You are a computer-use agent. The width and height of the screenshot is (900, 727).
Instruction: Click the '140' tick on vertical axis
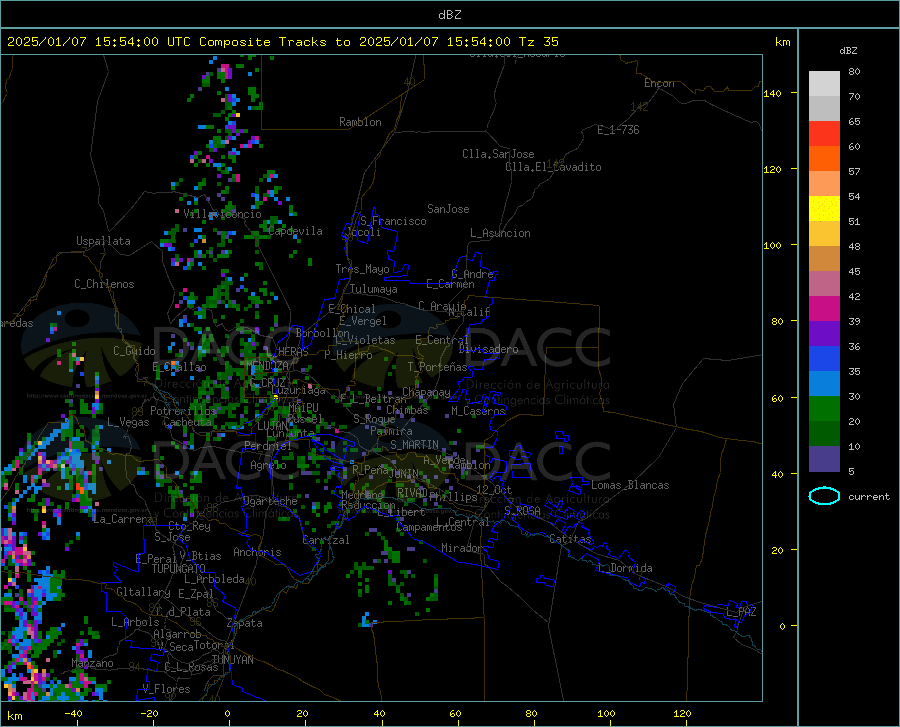coord(772,93)
